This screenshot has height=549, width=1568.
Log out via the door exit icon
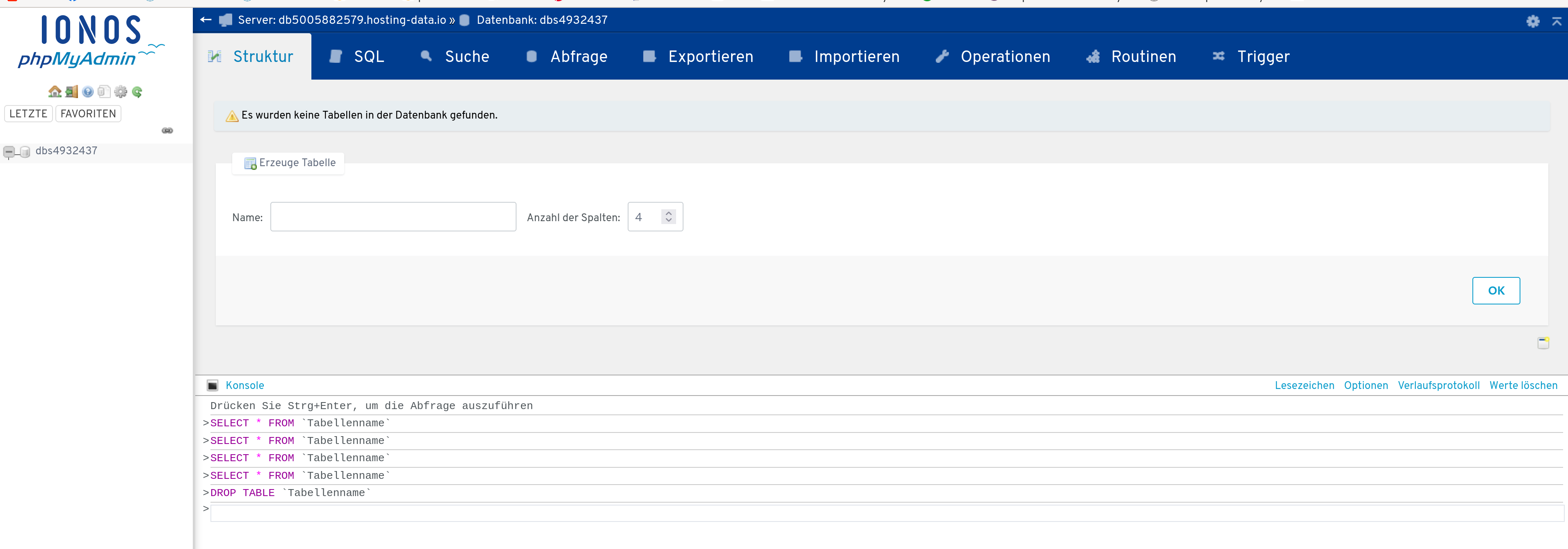72,92
